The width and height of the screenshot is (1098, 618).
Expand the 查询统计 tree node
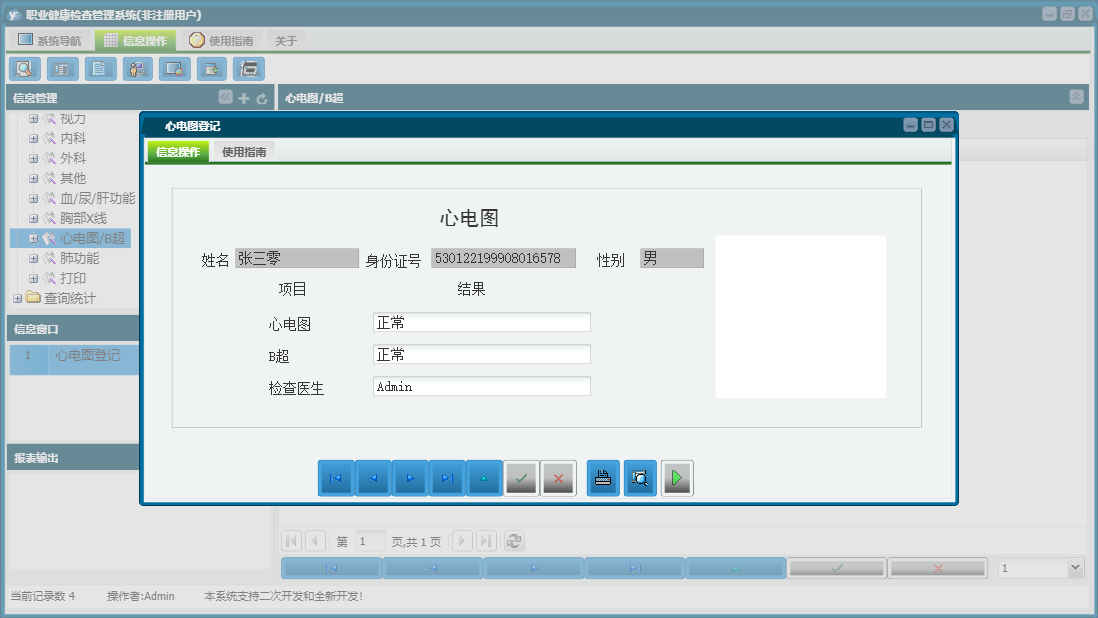pyautogui.click(x=15, y=298)
